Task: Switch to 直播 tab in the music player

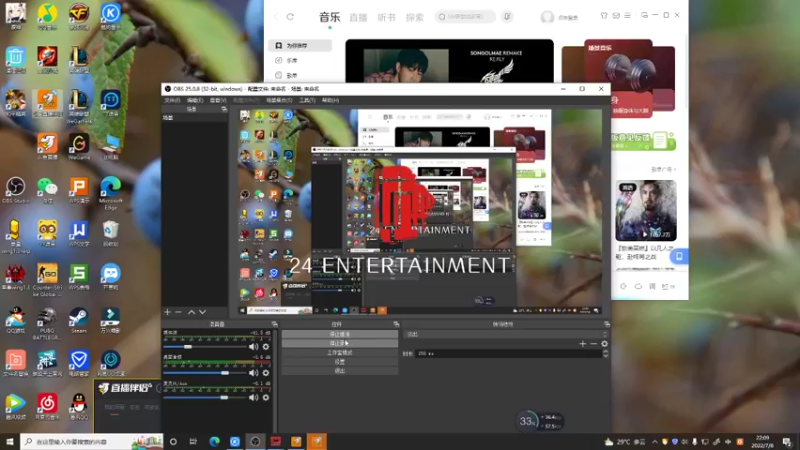Action: tap(358, 17)
